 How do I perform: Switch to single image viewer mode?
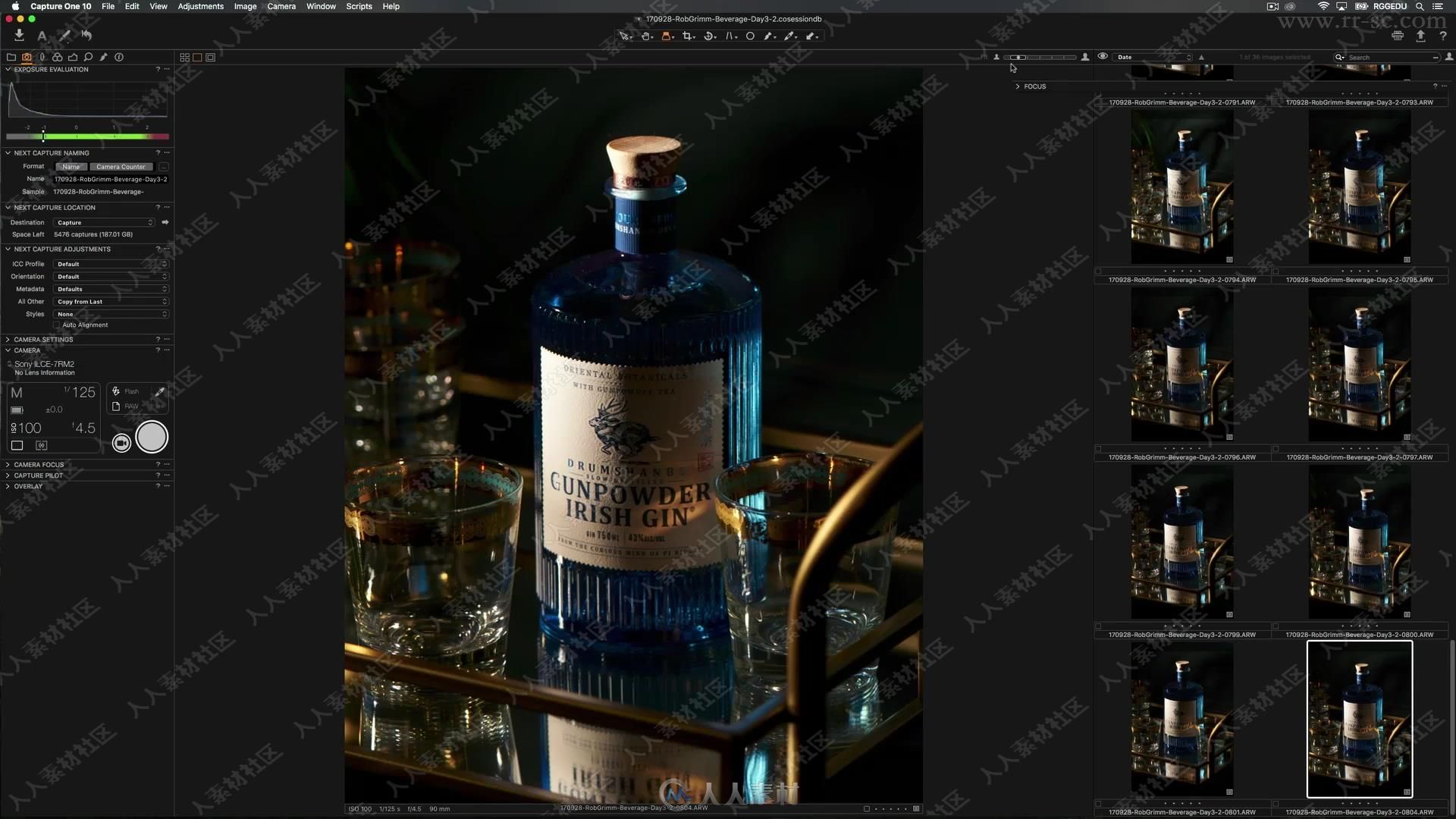click(x=197, y=57)
